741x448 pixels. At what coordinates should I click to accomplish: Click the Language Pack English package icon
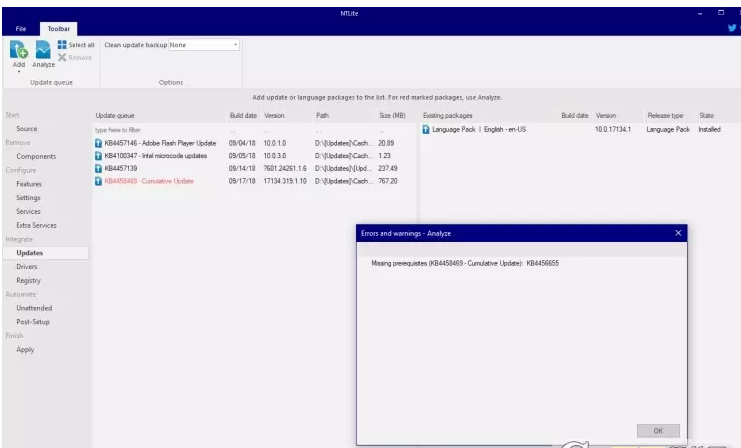click(x=426, y=129)
